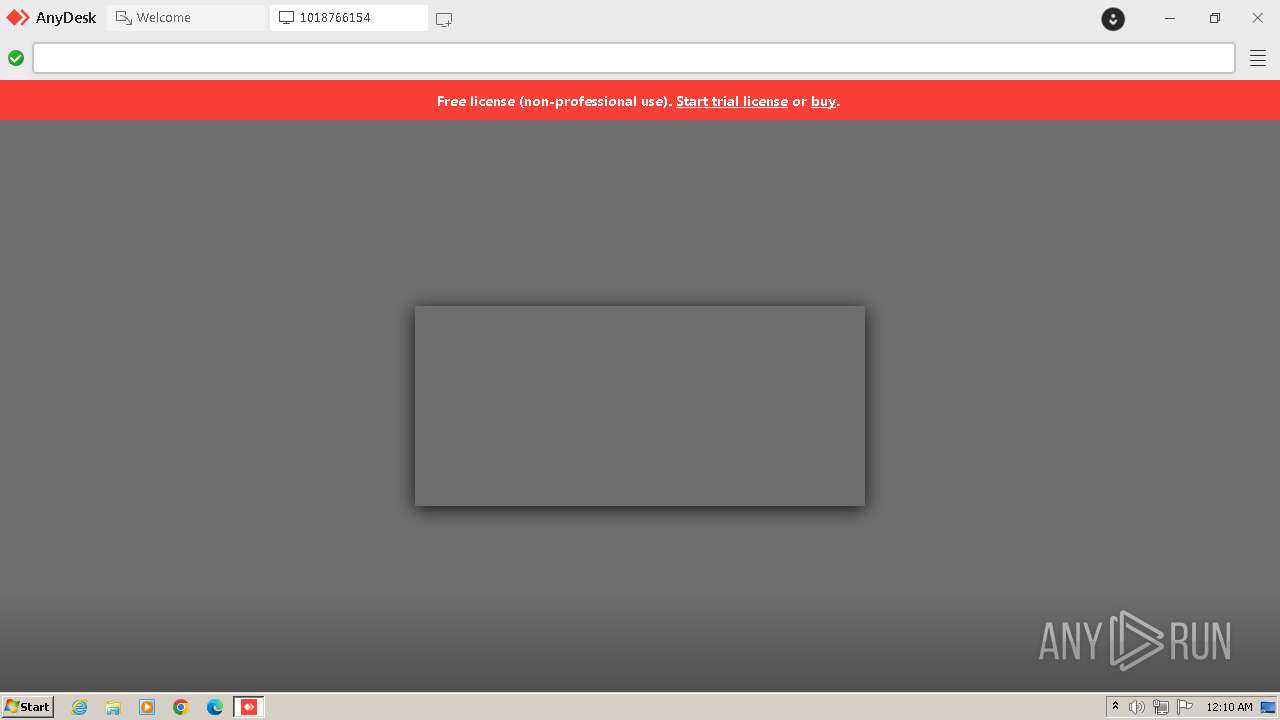Viewport: 1280px width, 720px height.
Task: Launch Internet Explorer from taskbar
Action: [80, 707]
